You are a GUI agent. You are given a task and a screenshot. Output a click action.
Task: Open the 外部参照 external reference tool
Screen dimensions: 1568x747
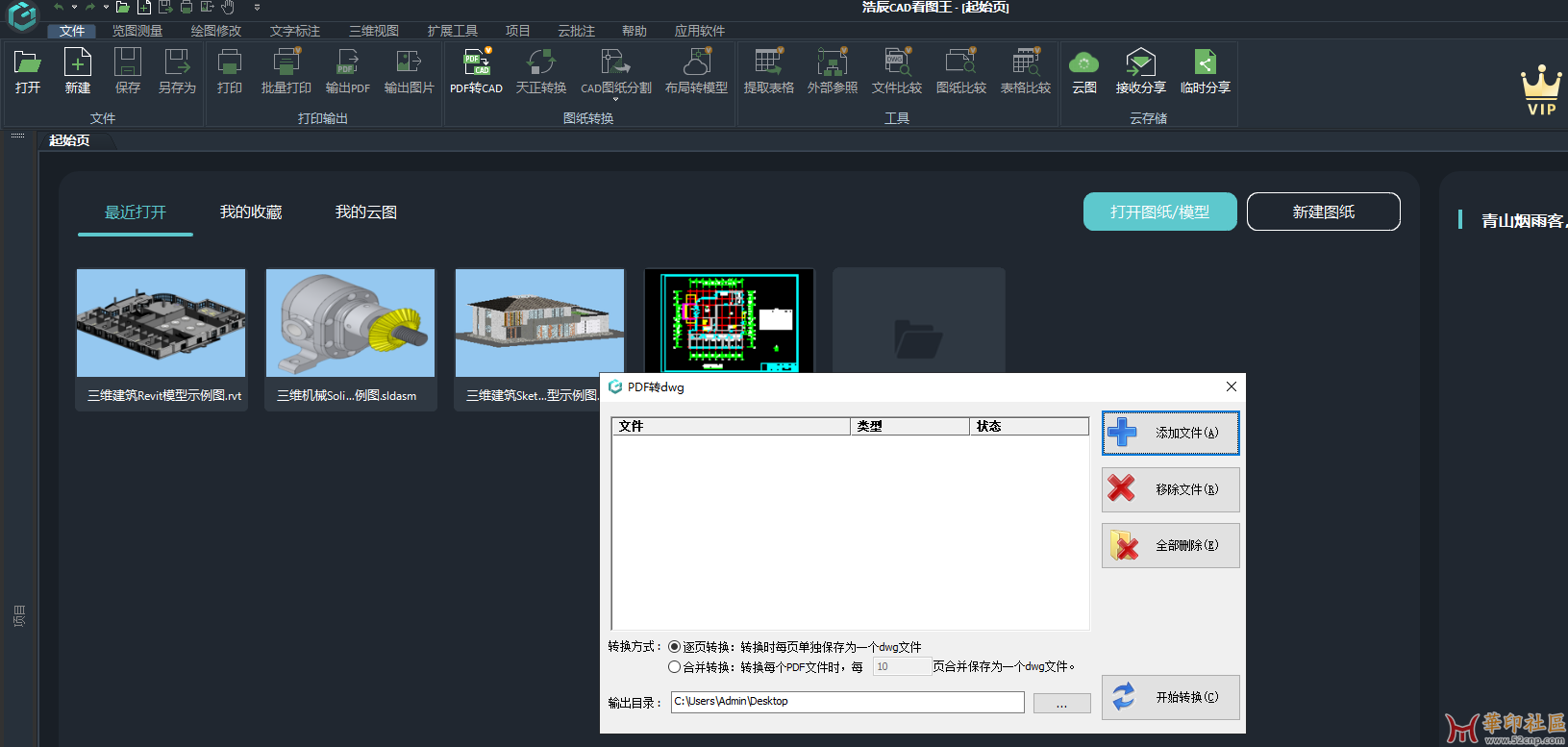833,72
